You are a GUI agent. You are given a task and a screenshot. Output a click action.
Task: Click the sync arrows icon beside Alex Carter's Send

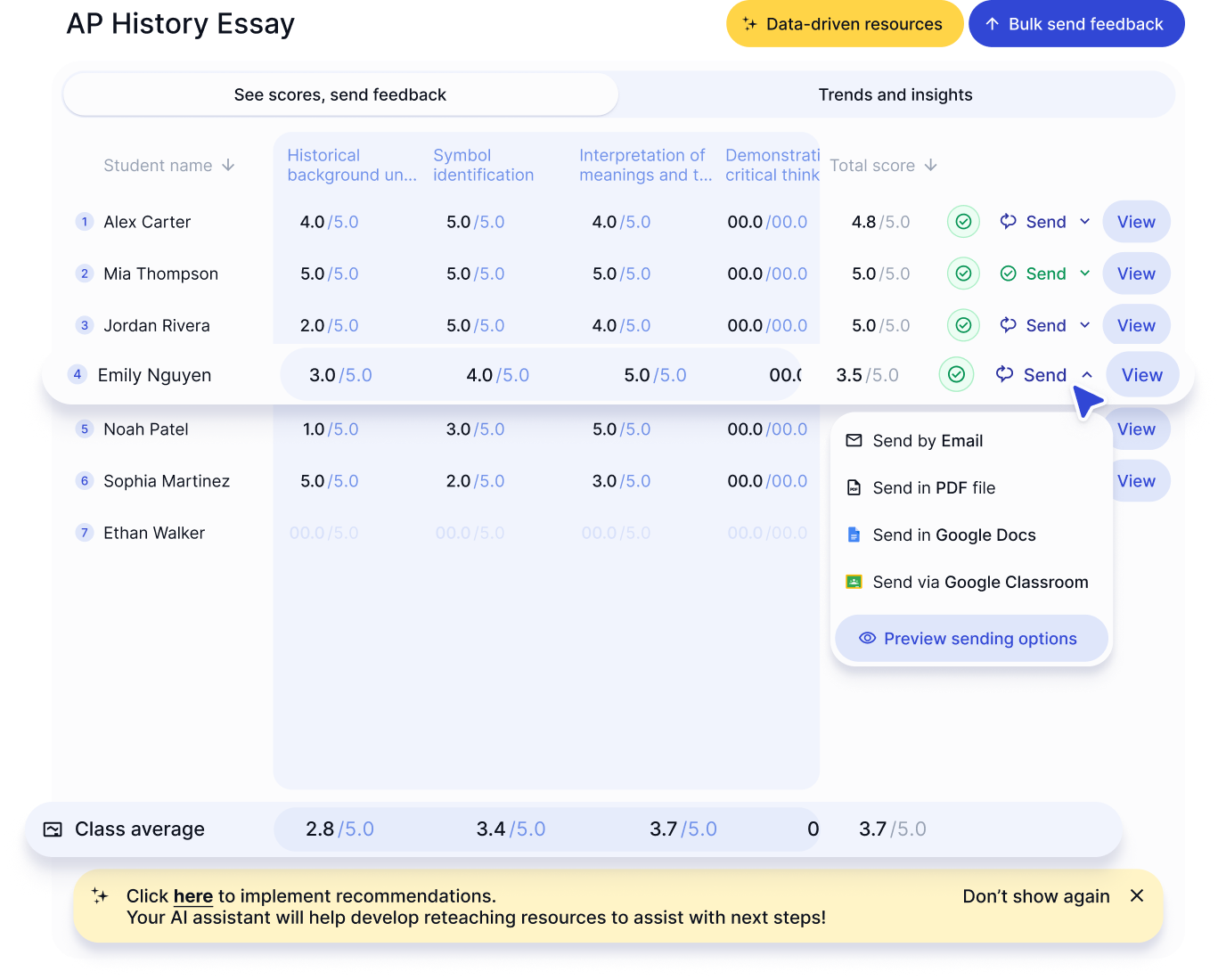pos(1008,221)
